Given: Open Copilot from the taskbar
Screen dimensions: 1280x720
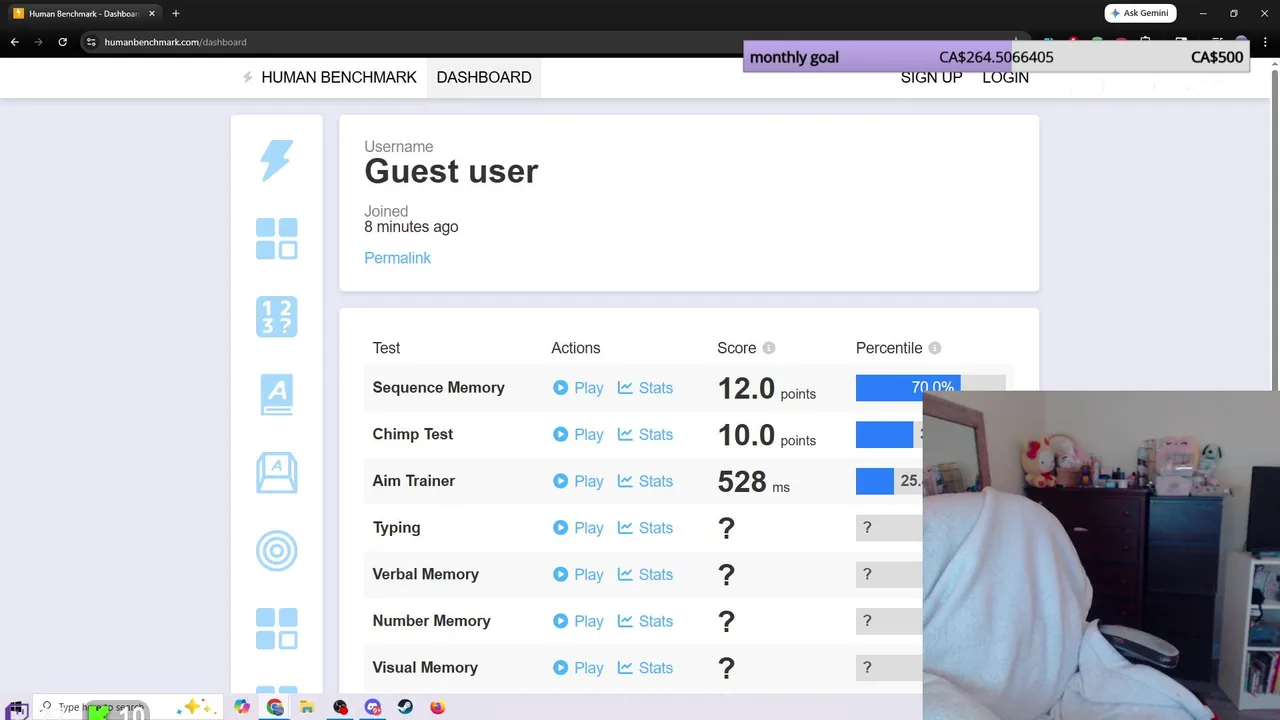Looking at the screenshot, I should 242,707.
